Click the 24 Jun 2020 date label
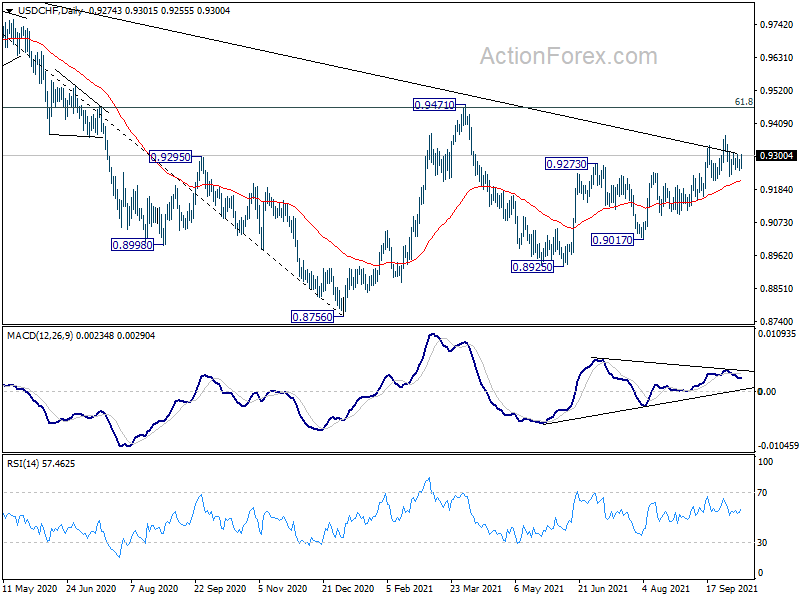The width and height of the screenshot is (800, 600). click(91, 588)
